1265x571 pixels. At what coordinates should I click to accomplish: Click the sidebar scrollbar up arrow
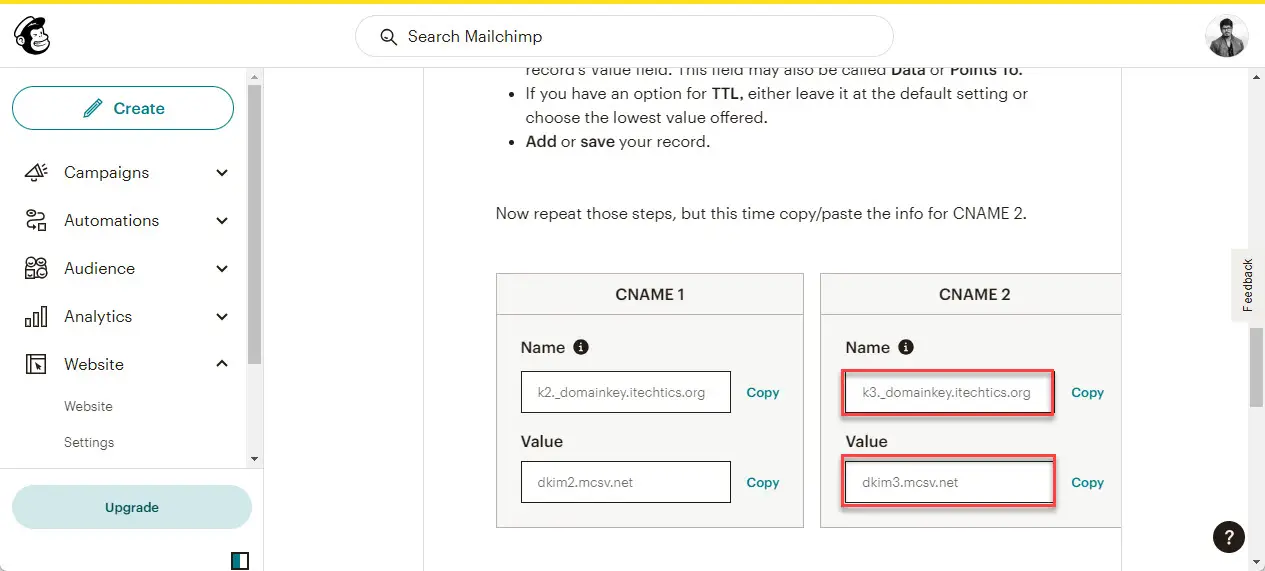pos(255,76)
